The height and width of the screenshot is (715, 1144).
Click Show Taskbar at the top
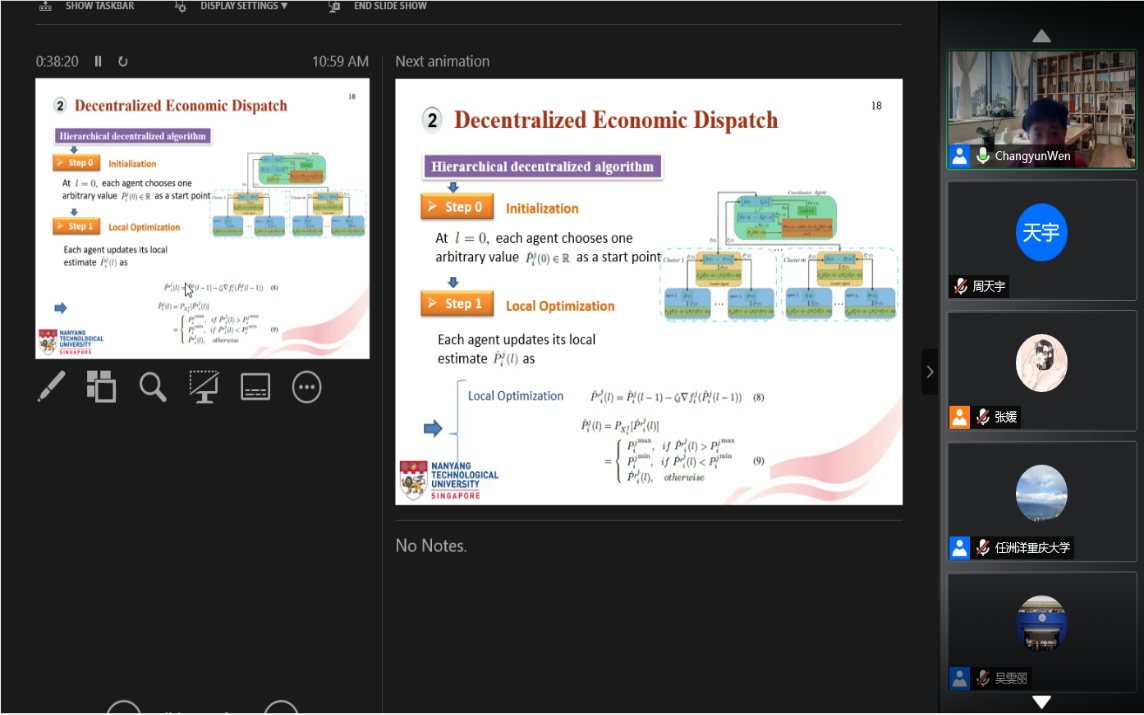click(x=88, y=6)
